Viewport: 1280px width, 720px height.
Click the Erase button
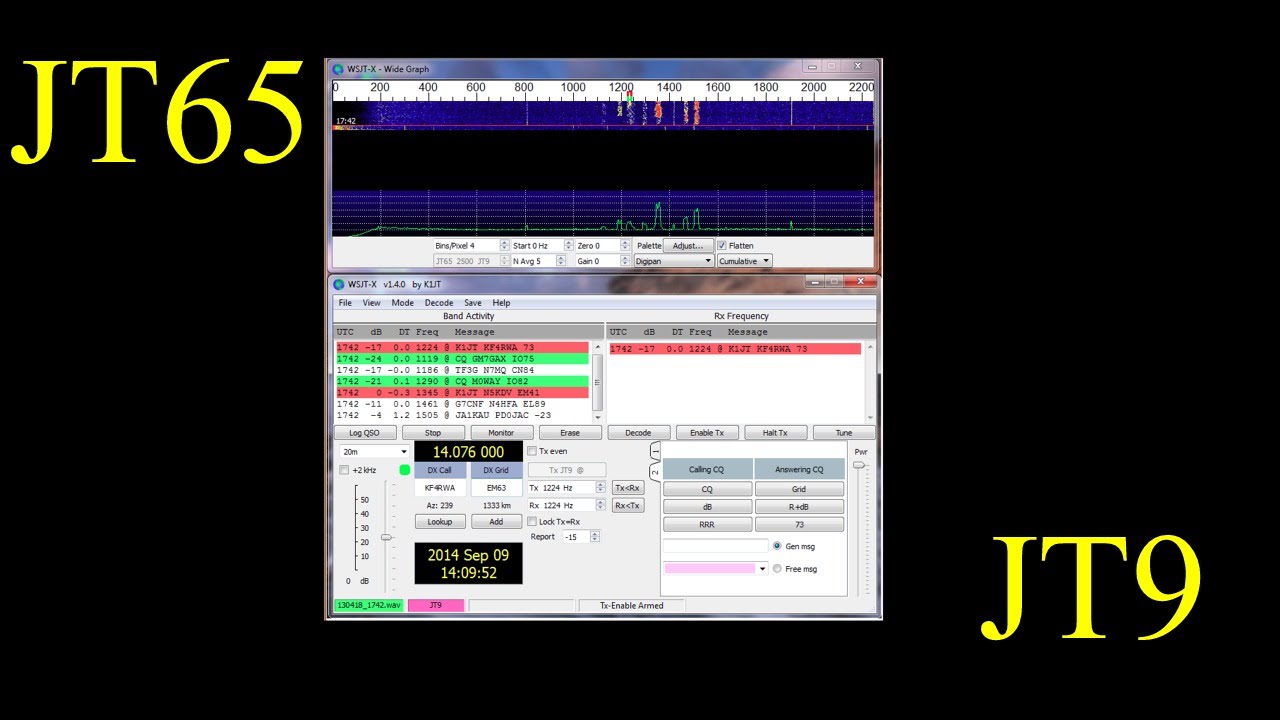570,433
